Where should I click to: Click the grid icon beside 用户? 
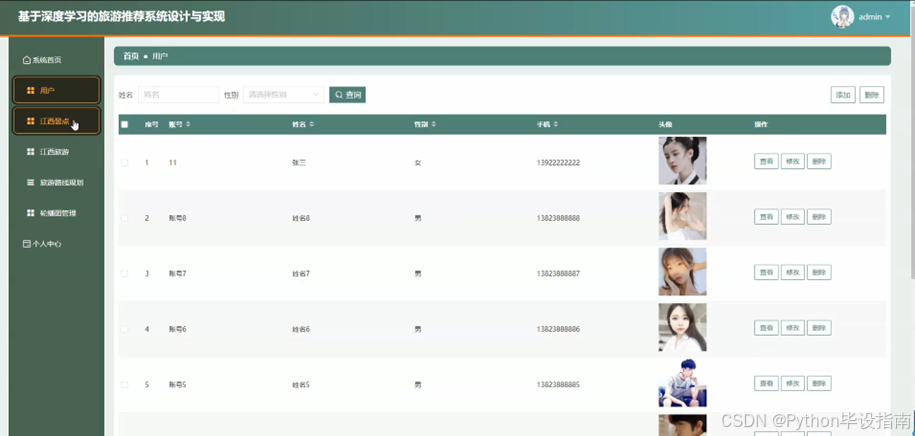coord(31,90)
